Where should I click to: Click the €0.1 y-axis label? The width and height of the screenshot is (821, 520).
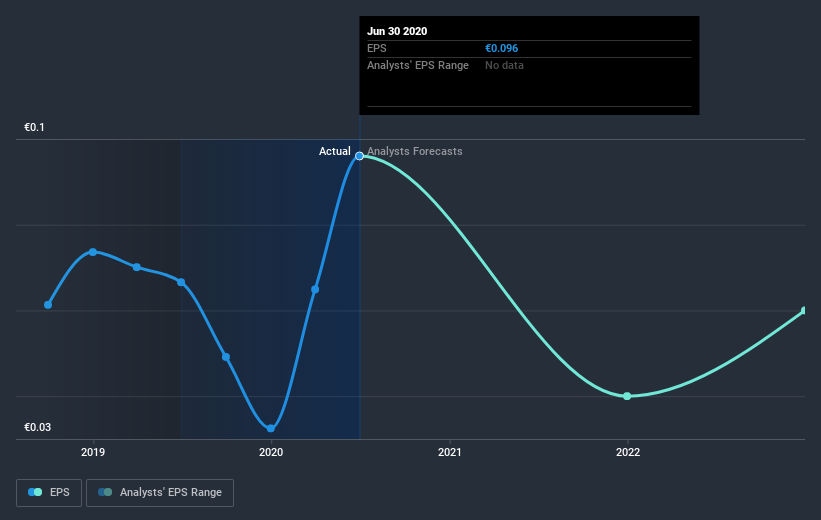click(x=35, y=127)
